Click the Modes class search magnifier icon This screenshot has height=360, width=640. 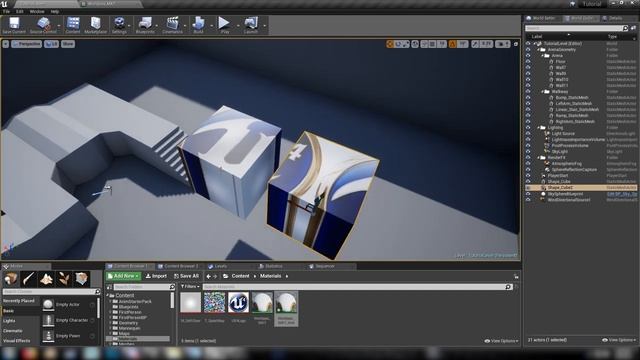point(97,292)
